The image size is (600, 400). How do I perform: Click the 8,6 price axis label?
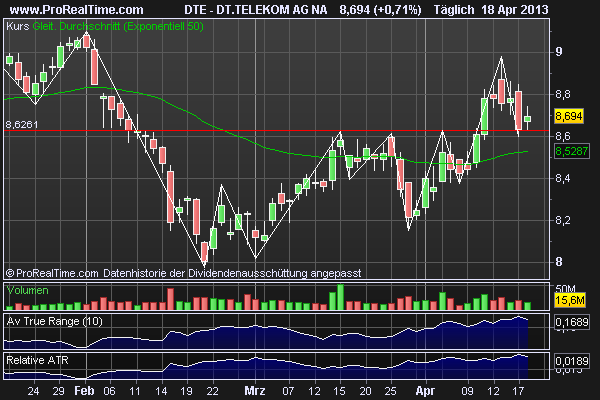tap(562, 136)
